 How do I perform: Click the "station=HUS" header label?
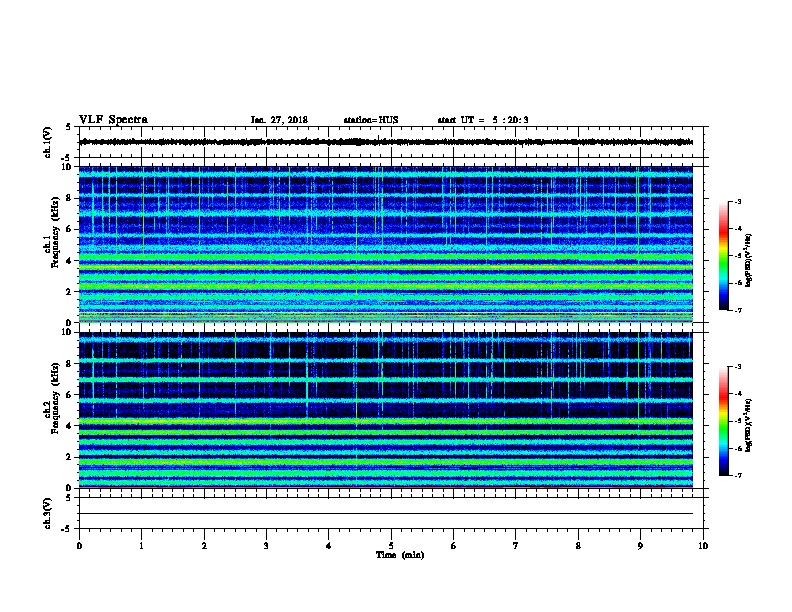click(371, 120)
